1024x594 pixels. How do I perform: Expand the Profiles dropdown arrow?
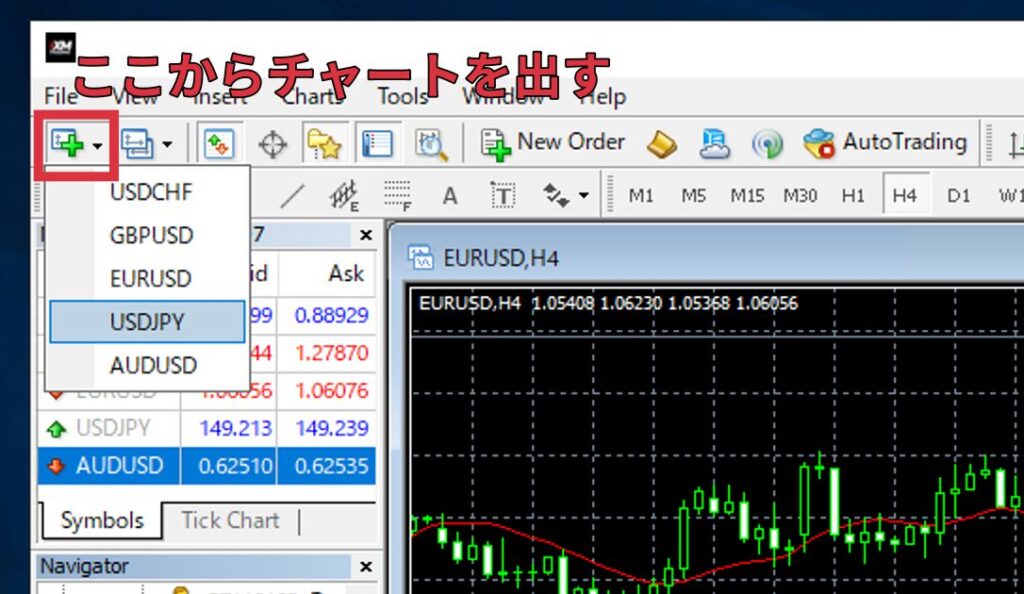(167, 144)
